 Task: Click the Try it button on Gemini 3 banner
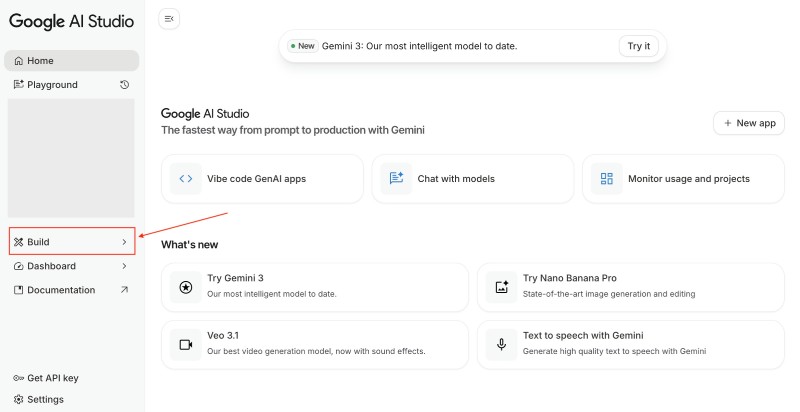point(638,46)
